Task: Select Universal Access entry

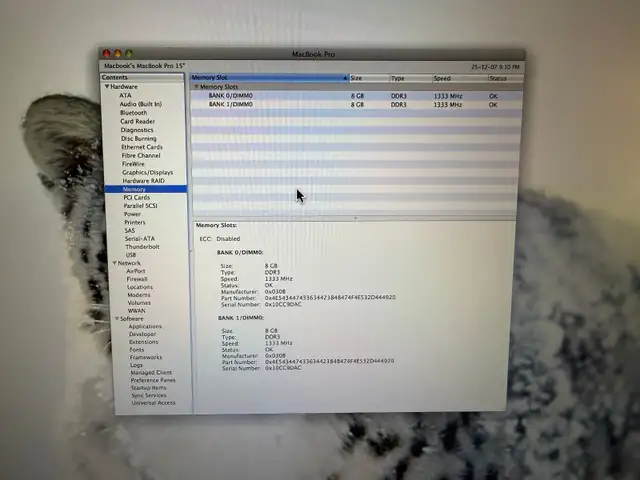Action: point(153,403)
